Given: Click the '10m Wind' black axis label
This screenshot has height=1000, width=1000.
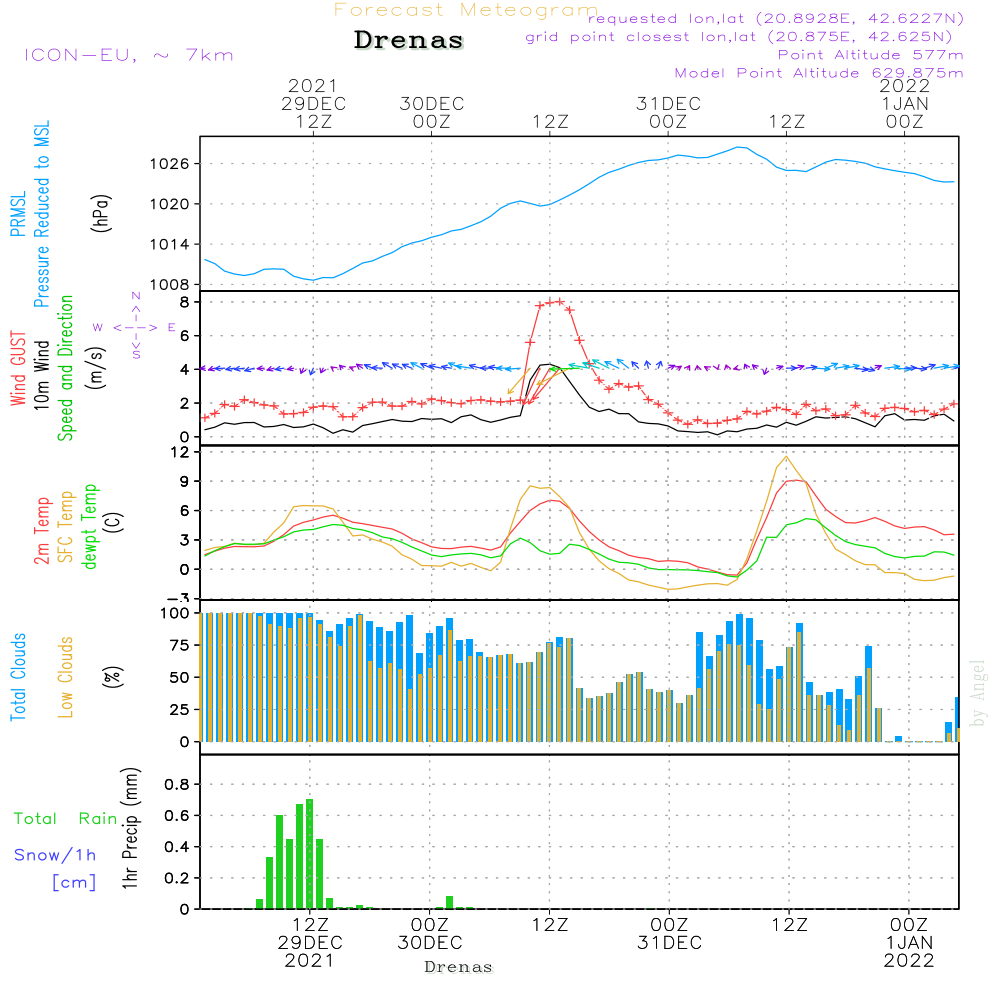Looking at the screenshot, I should click(x=41, y=374).
